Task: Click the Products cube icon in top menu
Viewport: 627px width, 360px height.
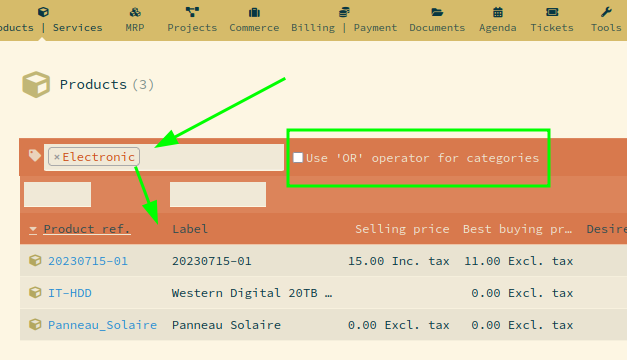Action: coord(43,12)
